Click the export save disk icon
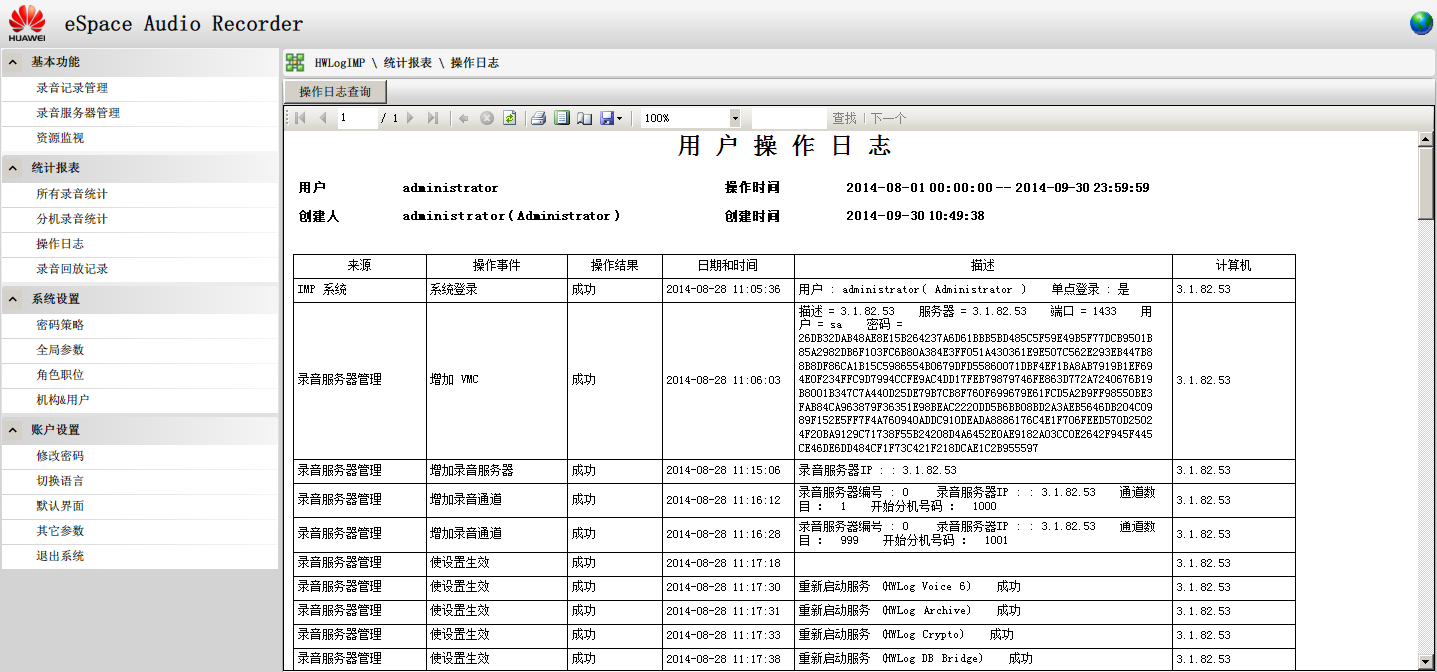This screenshot has height=672, width=1437. 607,118
